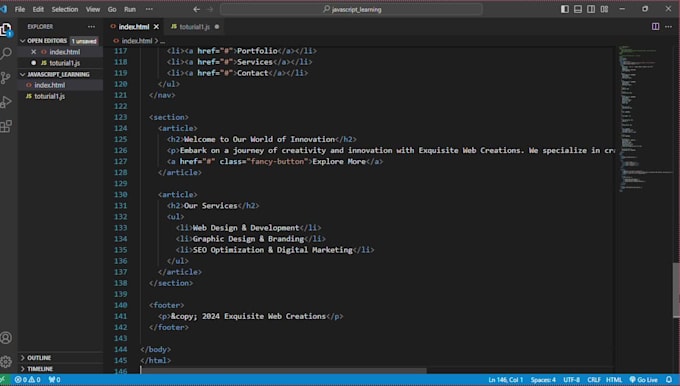The height and width of the screenshot is (386, 680).
Task: Open toturial1.js in folder tree
Action: pos(49,96)
